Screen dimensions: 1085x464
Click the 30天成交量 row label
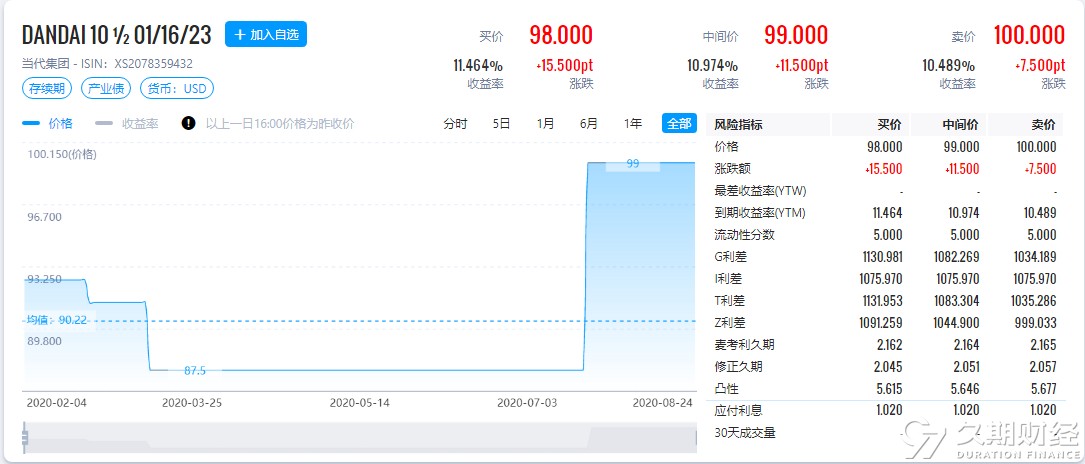(745, 433)
